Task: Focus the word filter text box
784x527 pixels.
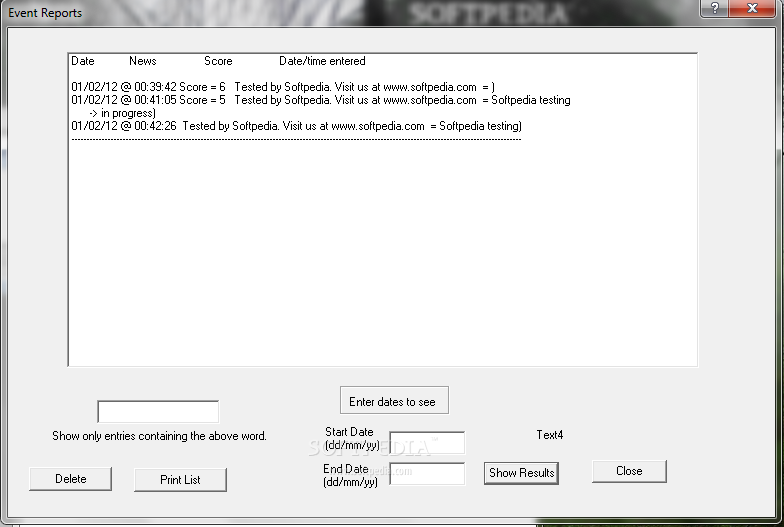Action: coord(158,412)
